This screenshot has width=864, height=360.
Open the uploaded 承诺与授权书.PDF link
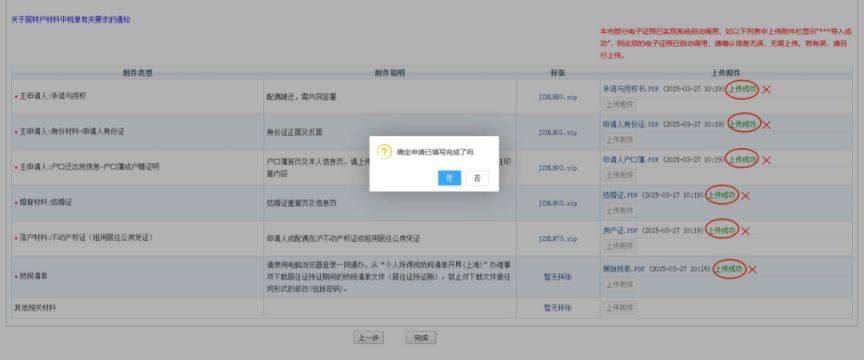[x=631, y=89]
